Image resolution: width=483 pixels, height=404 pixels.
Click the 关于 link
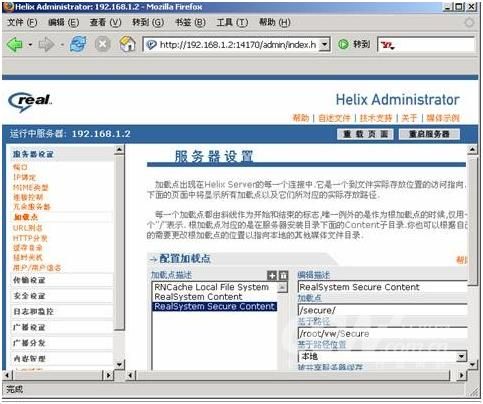point(409,118)
